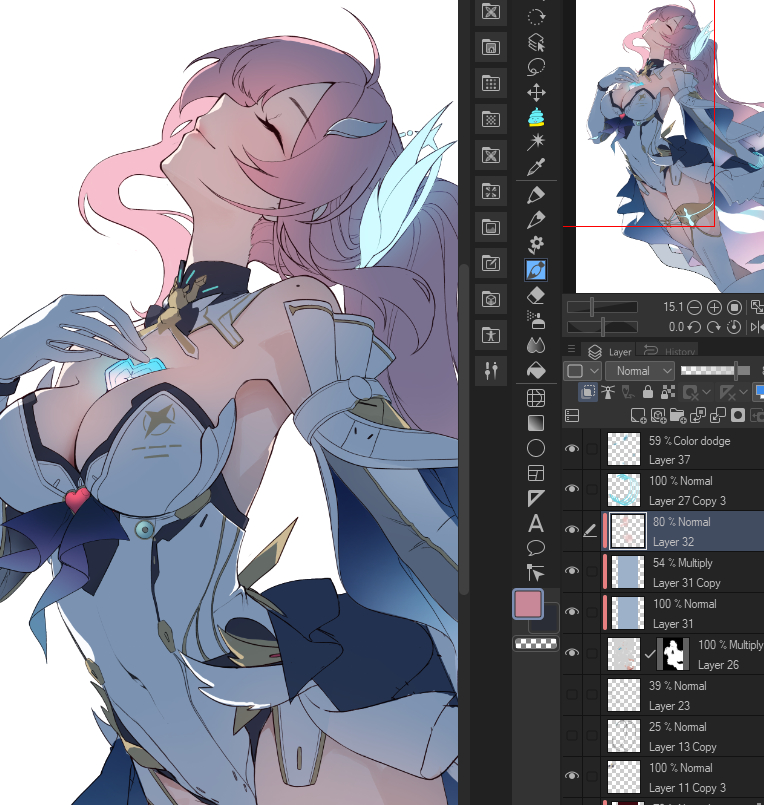Click the Navigator zoom in button
This screenshot has height=805, width=764.
click(714, 307)
